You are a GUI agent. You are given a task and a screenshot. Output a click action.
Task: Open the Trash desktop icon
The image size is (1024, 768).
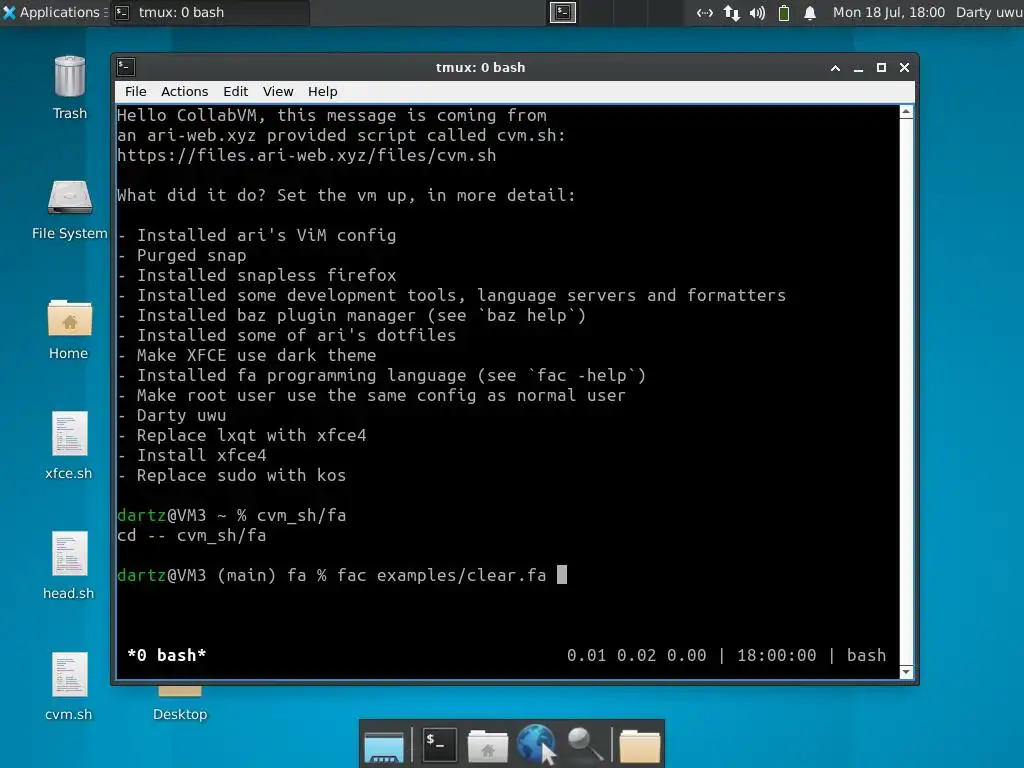tap(69, 77)
